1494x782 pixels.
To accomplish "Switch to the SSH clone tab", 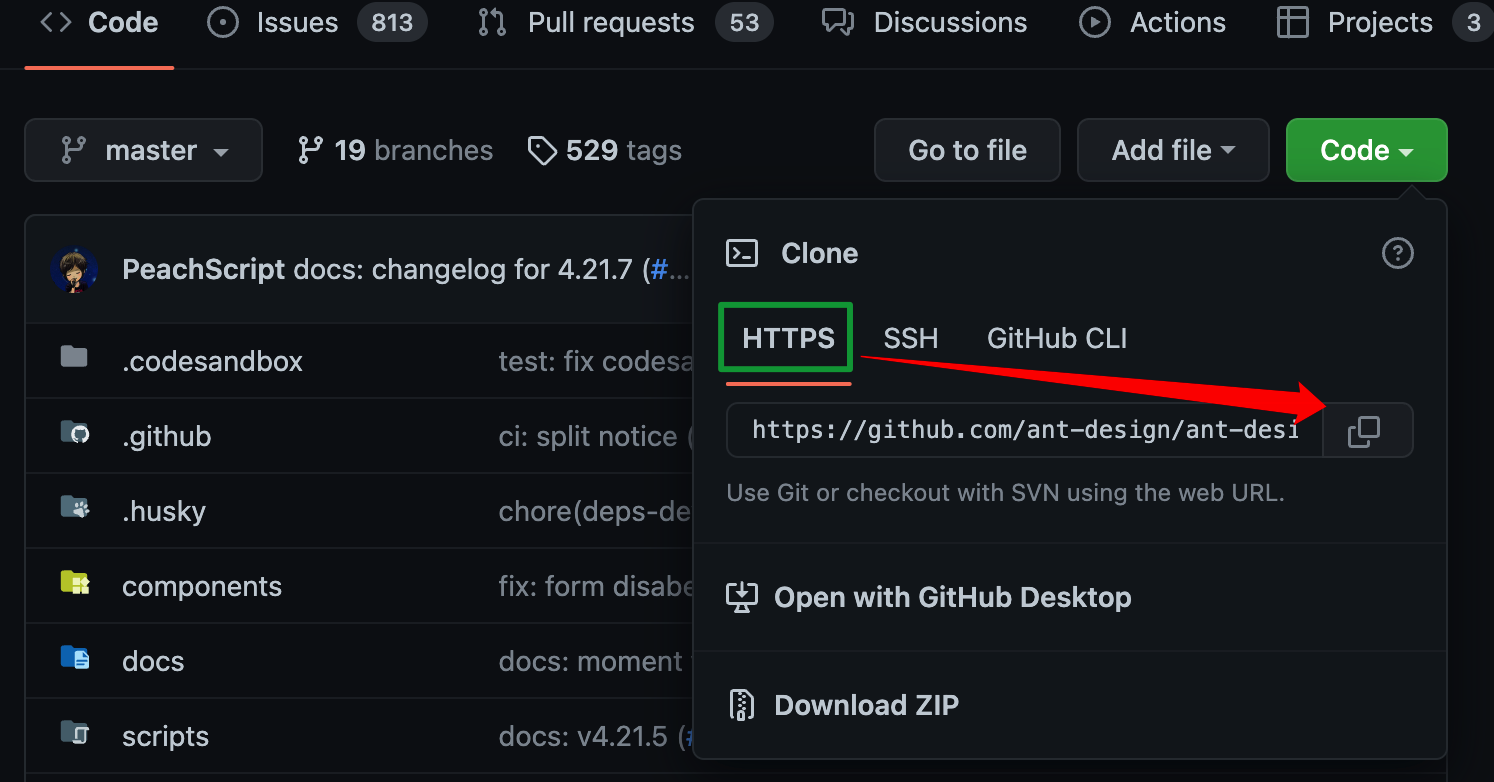I will coord(910,338).
